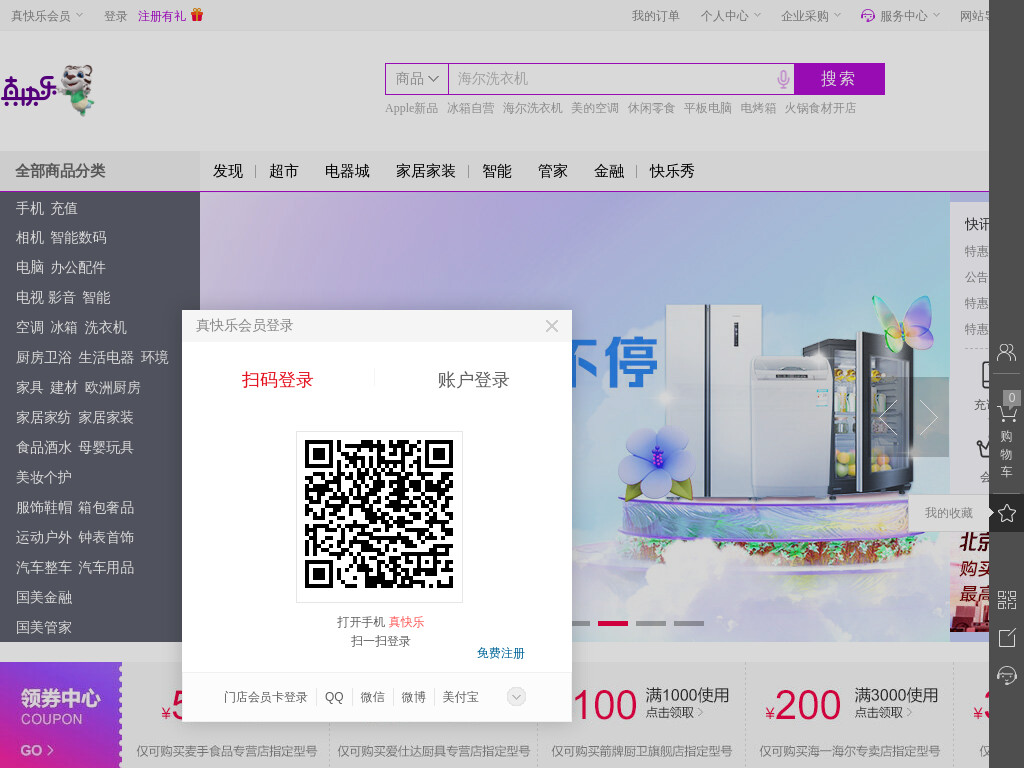Switch to 扫码登录 tab
The image size is (1024, 768).
click(278, 379)
